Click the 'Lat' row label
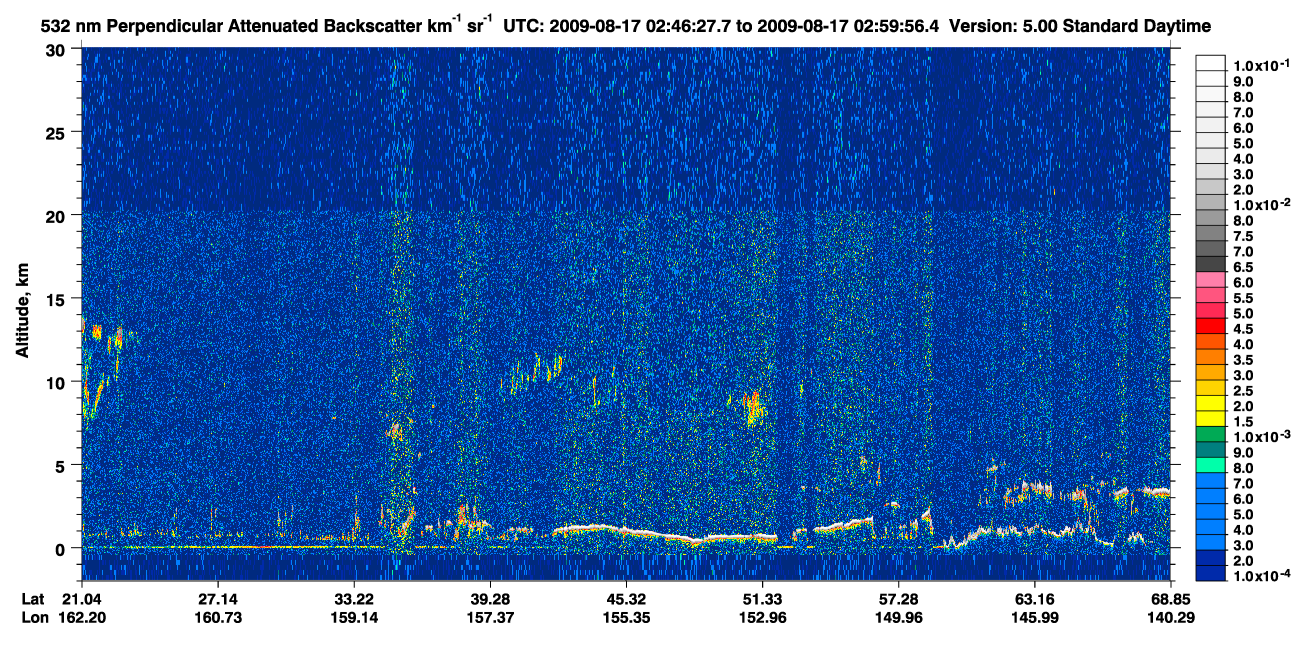This screenshot has width=1300, height=667. 33,599
